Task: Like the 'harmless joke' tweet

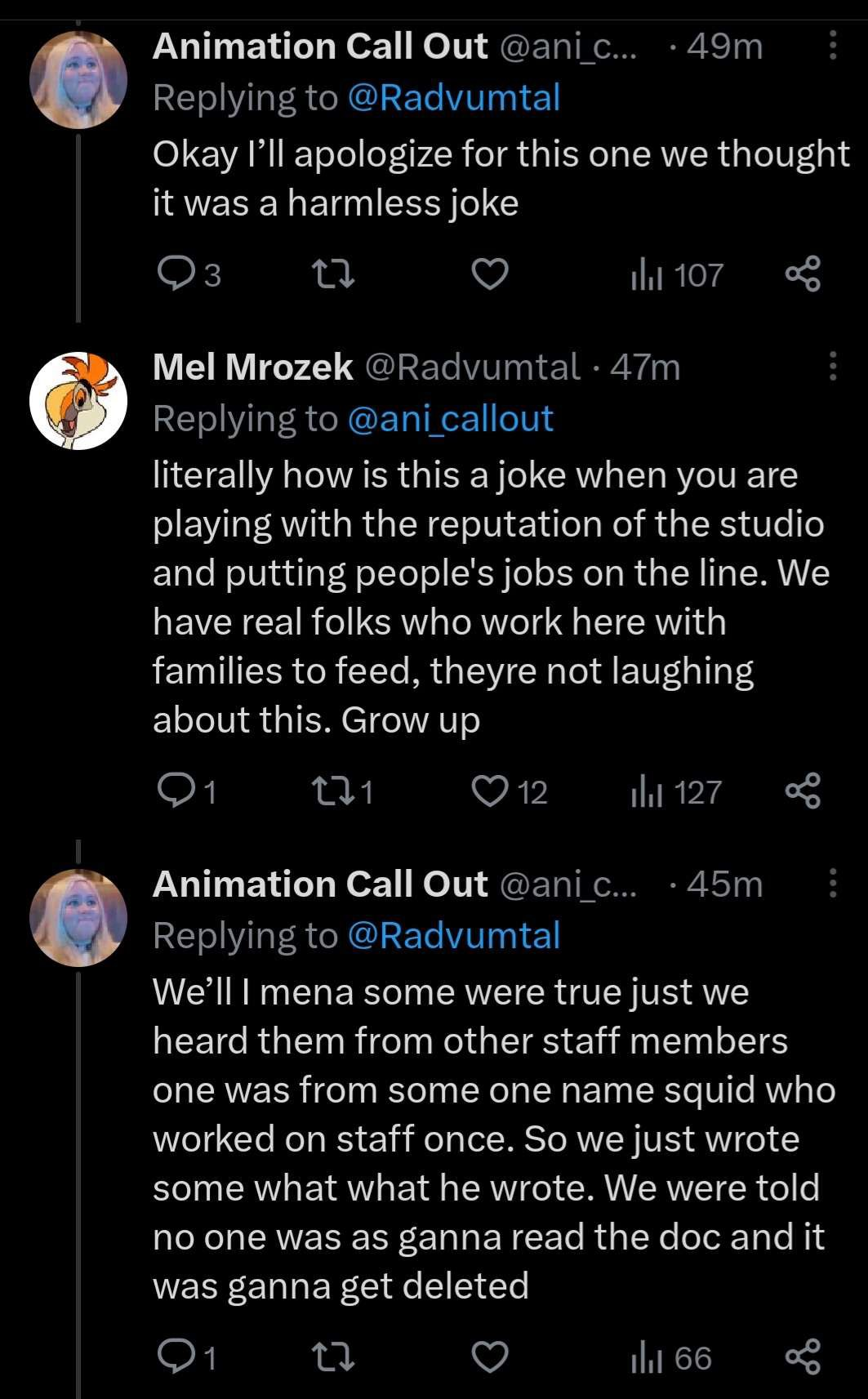Action: (490, 274)
